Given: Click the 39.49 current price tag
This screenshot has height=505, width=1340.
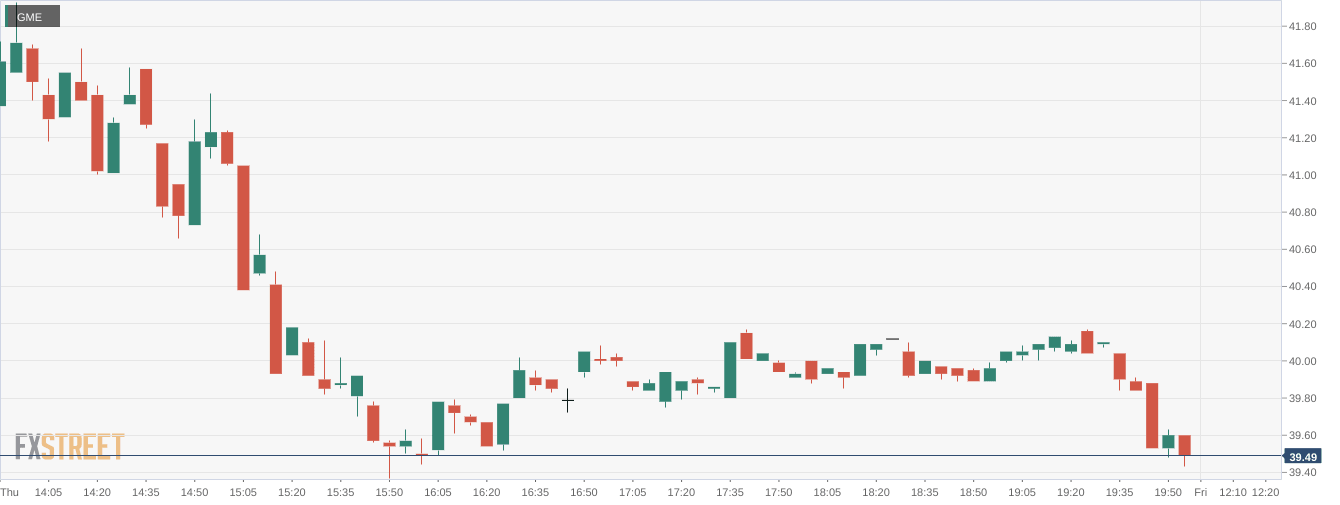Looking at the screenshot, I should (x=1302, y=457).
